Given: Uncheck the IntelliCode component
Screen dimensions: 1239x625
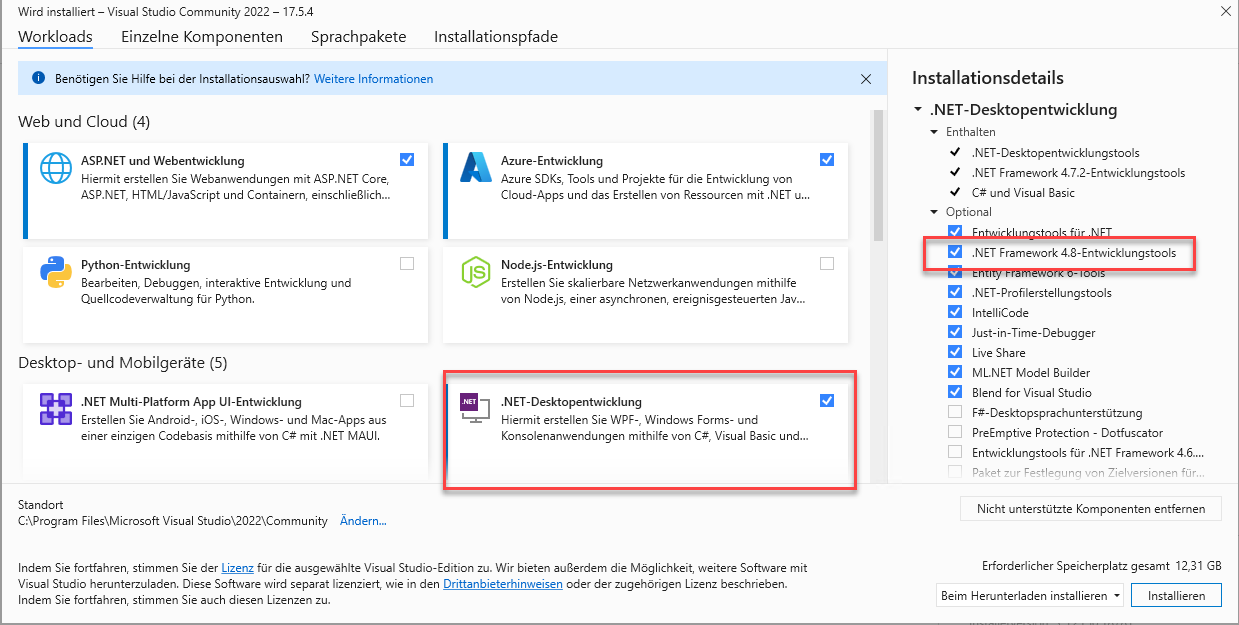Looking at the screenshot, I should [955, 313].
